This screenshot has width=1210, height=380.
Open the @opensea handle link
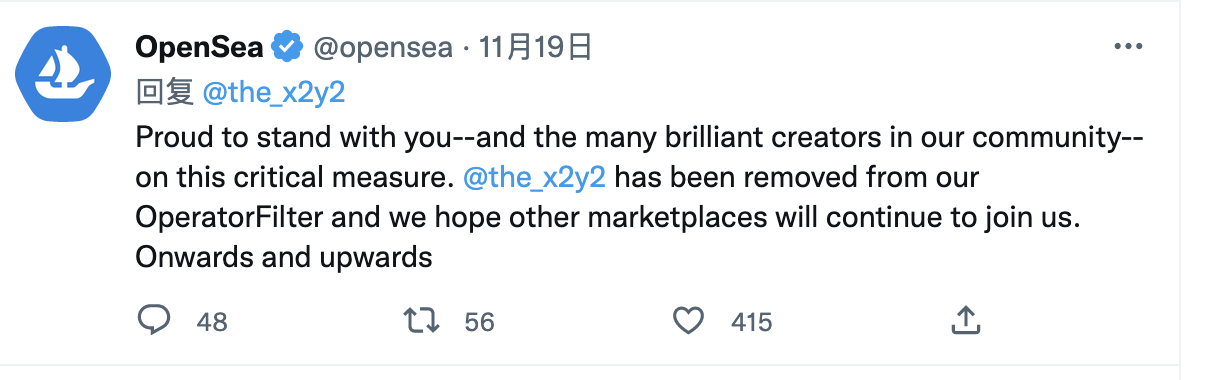[383, 47]
